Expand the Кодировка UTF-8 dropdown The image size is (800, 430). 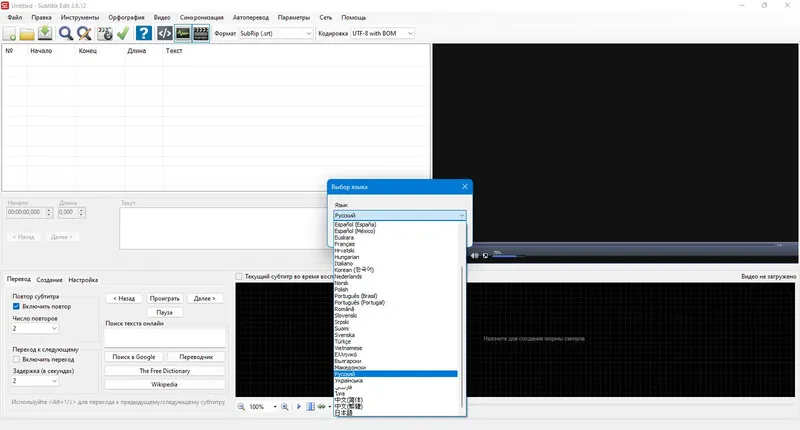pyautogui.click(x=382, y=33)
